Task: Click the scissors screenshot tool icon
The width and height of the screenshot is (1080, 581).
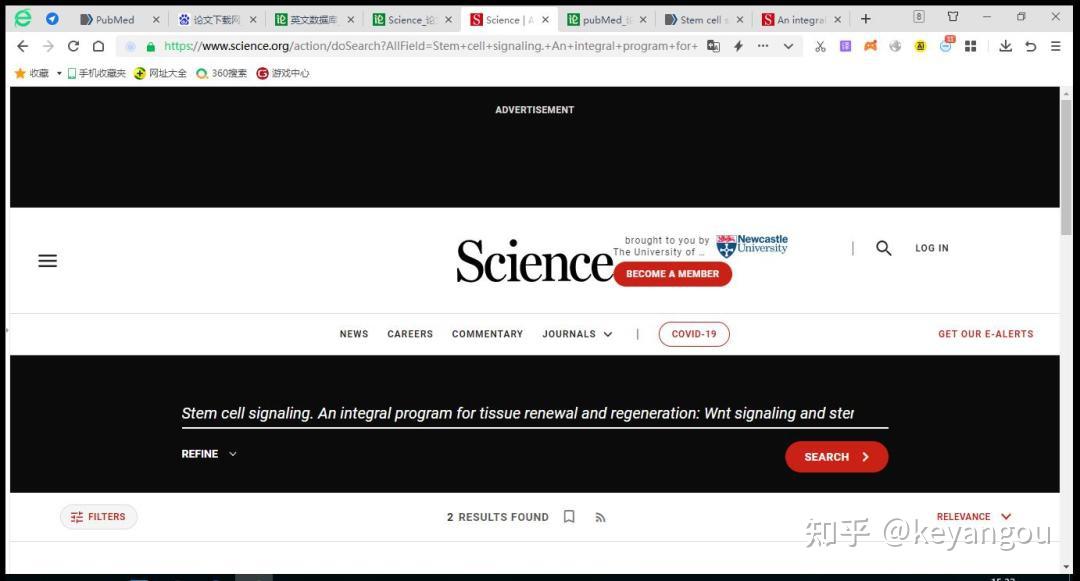Action: (x=820, y=46)
